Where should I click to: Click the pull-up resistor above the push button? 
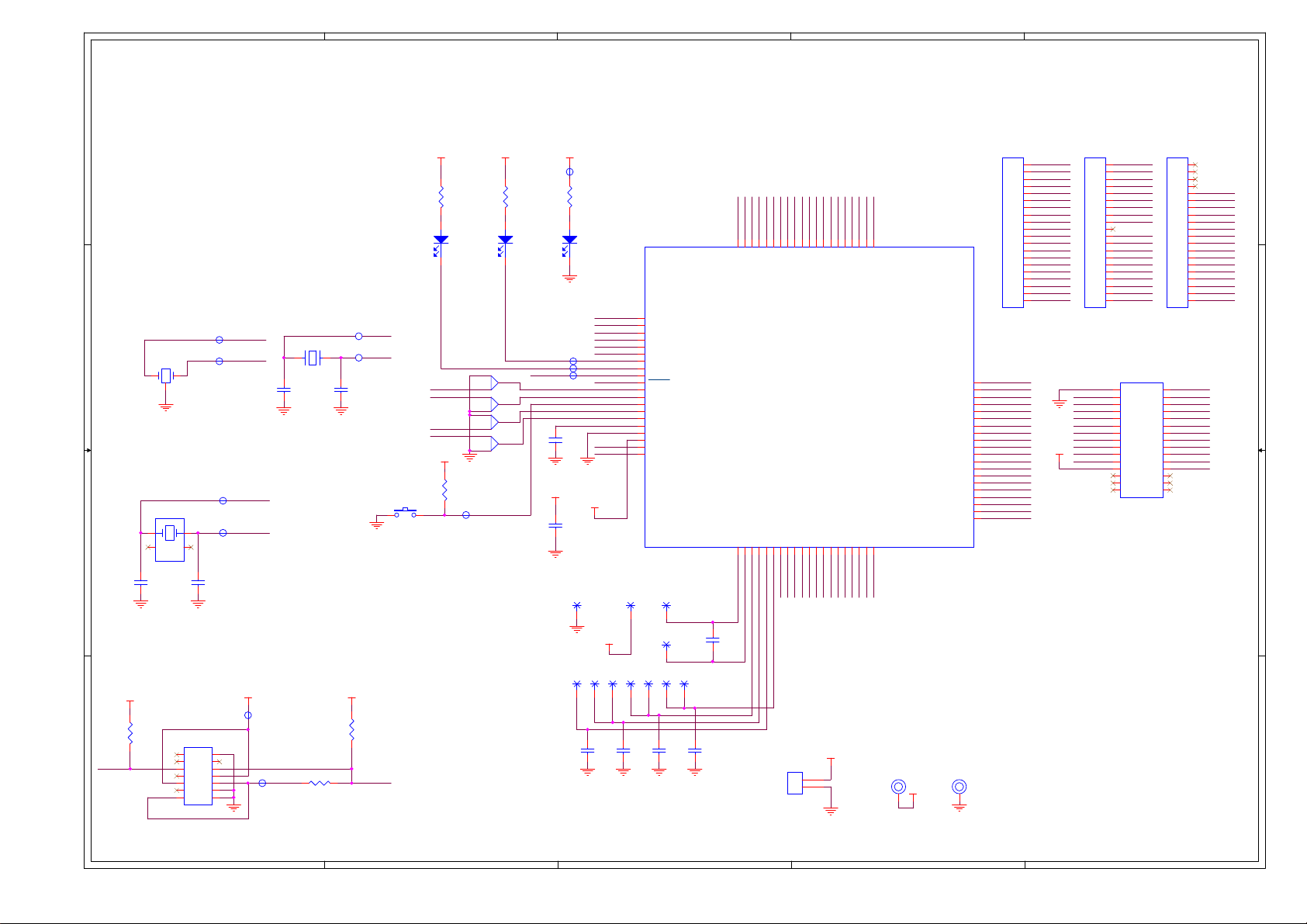tap(444, 490)
